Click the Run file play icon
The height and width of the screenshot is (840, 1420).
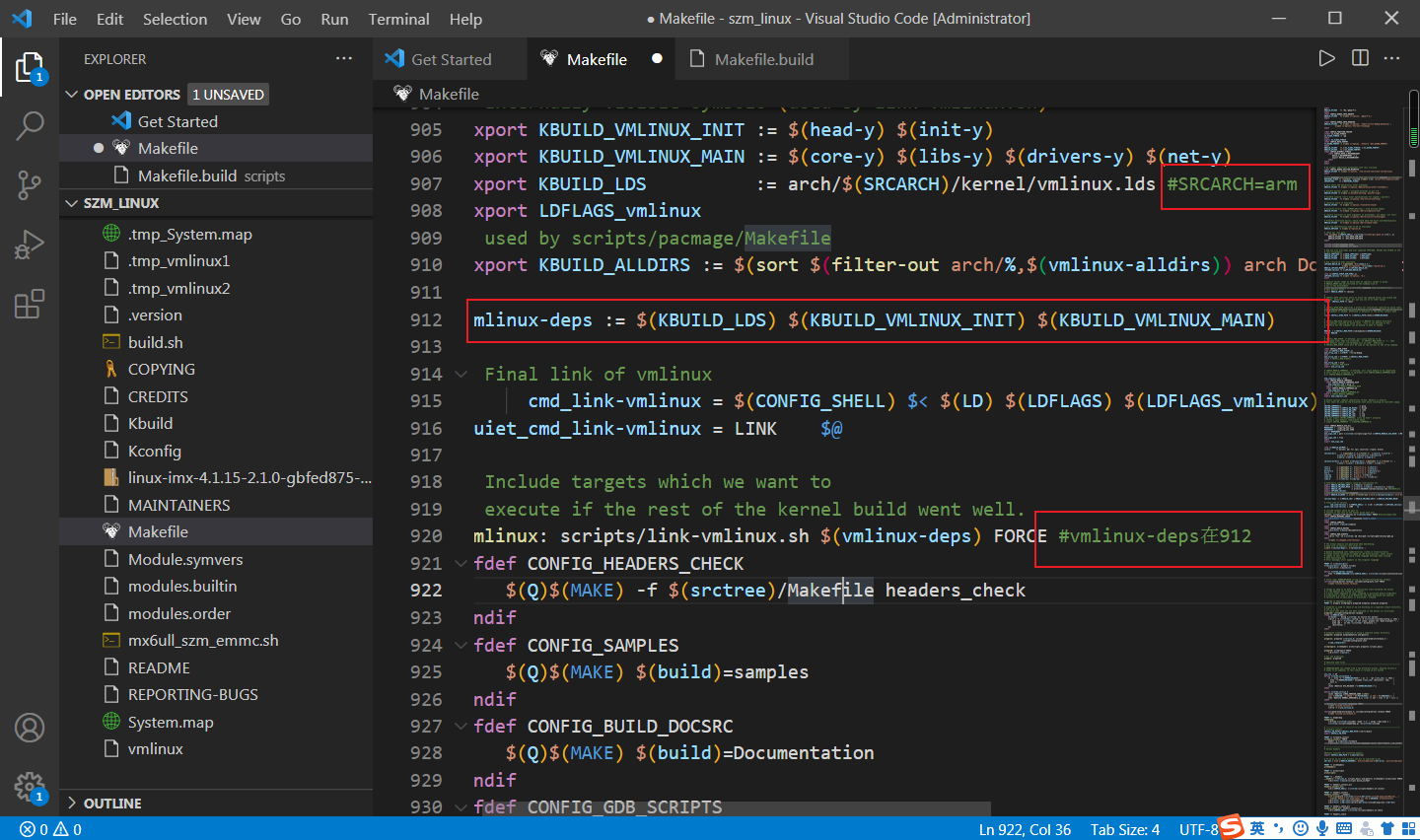[x=1326, y=58]
